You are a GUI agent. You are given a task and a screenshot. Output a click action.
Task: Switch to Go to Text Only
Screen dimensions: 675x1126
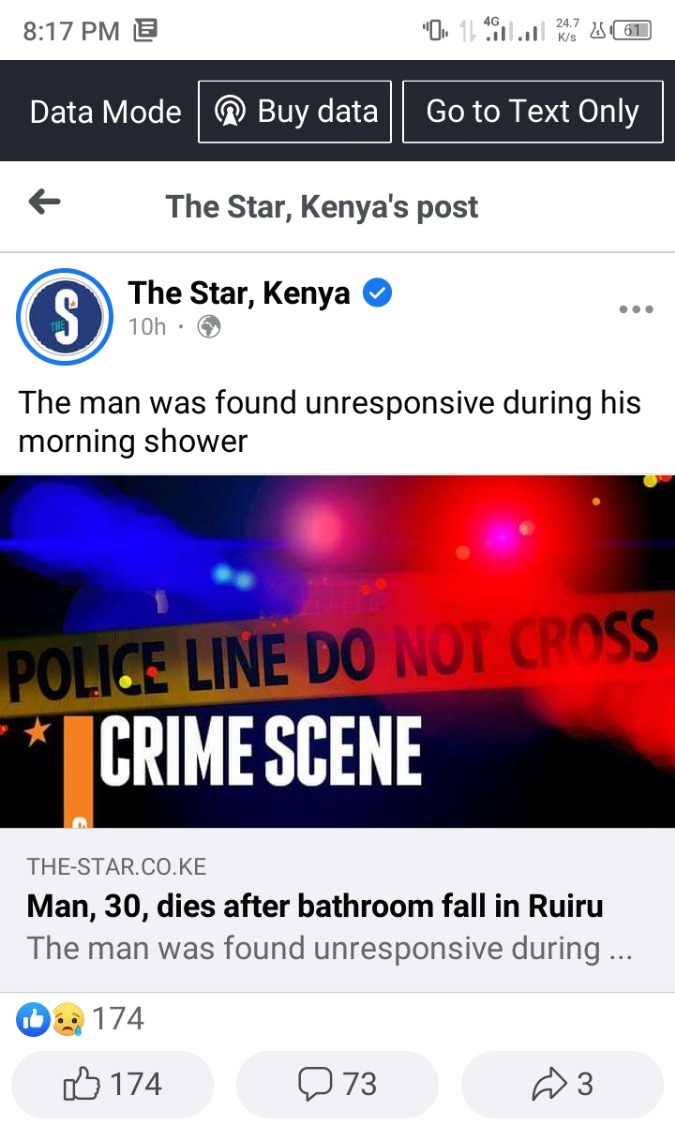(x=533, y=112)
